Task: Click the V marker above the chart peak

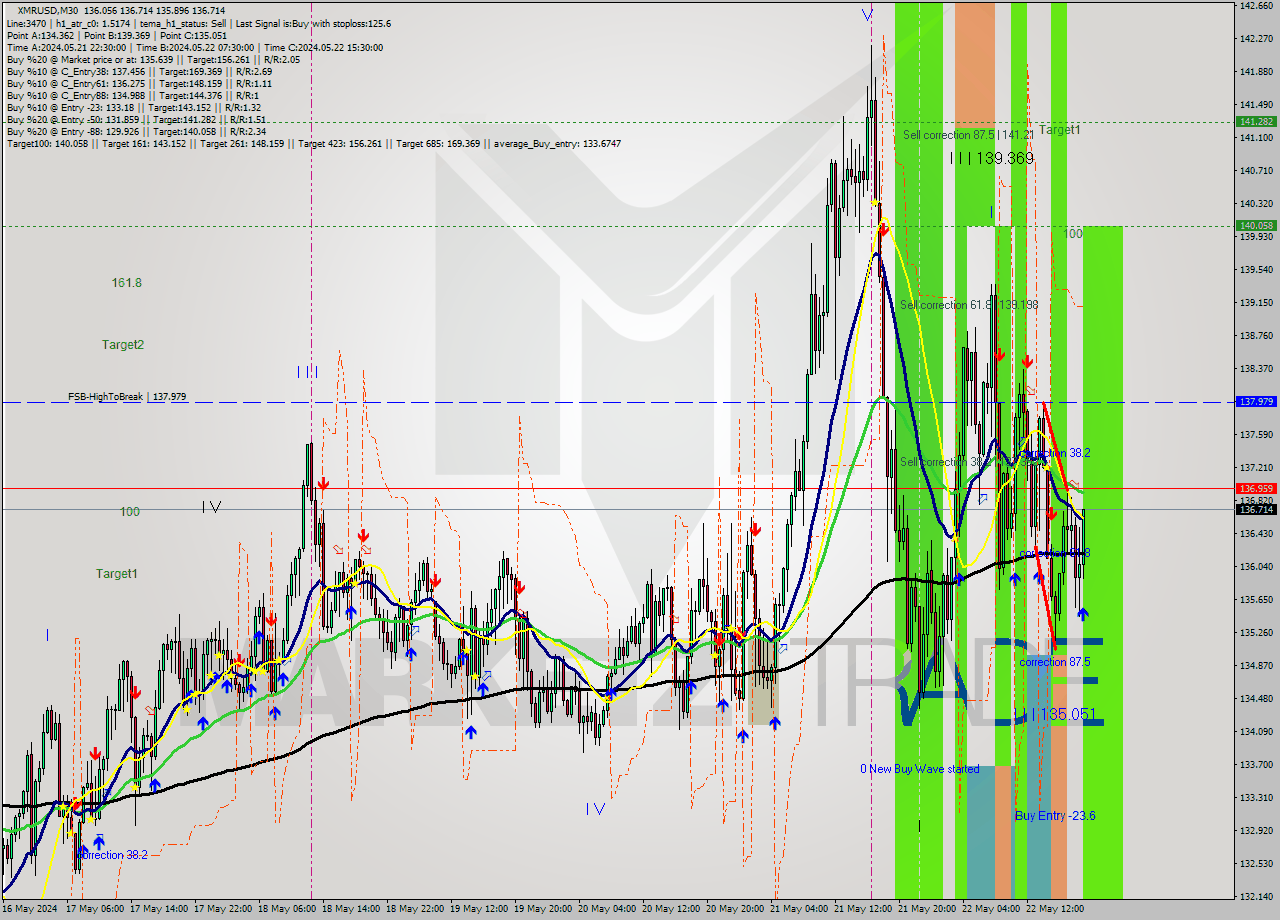Action: tap(866, 14)
